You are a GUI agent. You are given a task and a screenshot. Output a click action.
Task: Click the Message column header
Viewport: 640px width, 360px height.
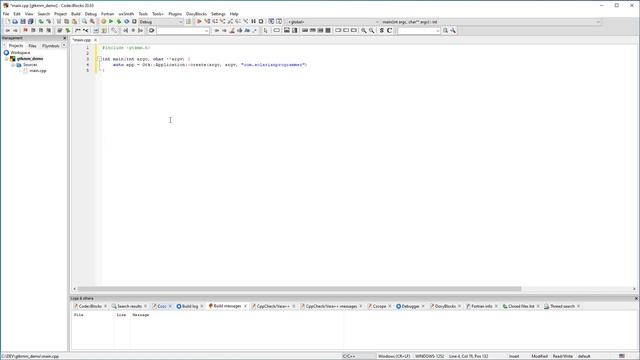click(141, 315)
